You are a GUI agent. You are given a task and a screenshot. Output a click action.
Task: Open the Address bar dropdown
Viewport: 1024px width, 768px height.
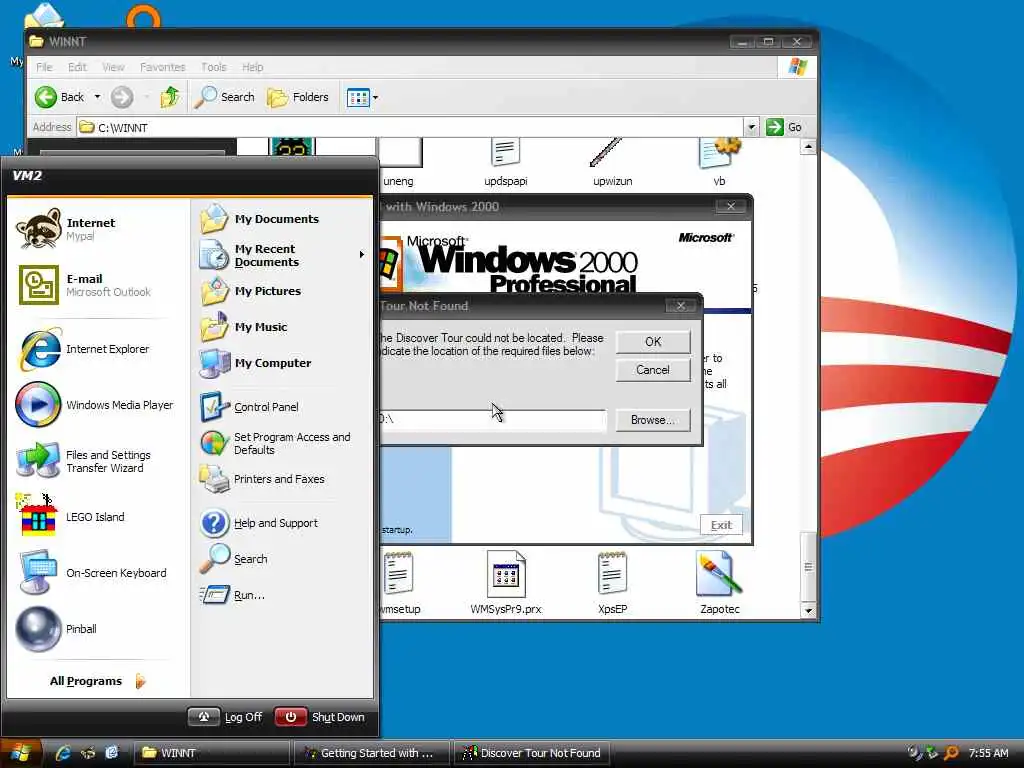(752, 127)
